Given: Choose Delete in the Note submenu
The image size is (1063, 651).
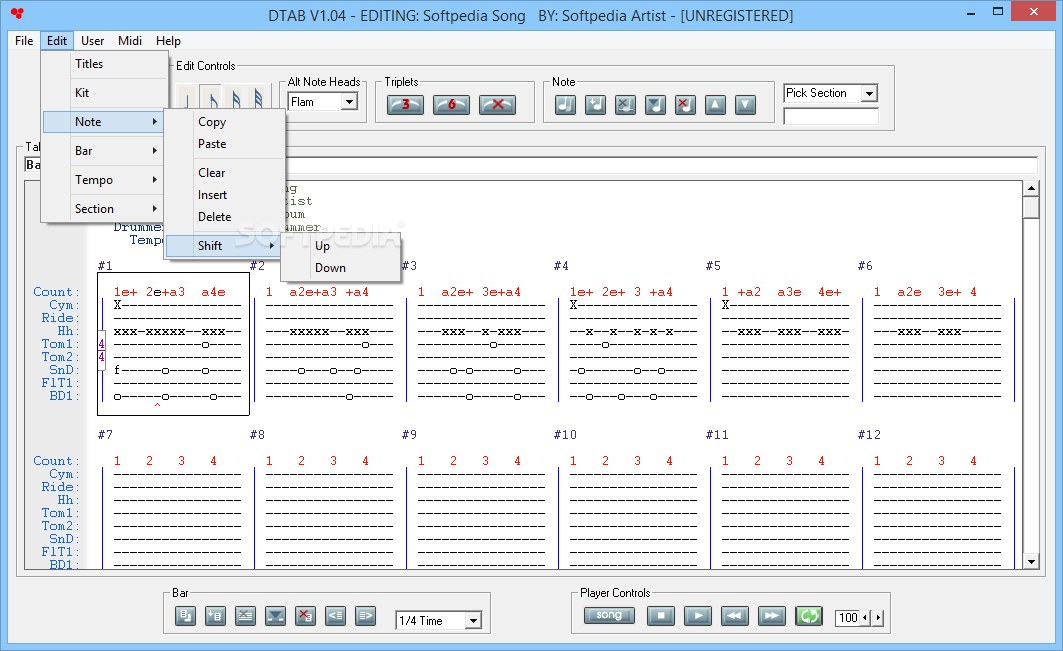Looking at the screenshot, I should (x=224, y=217).
